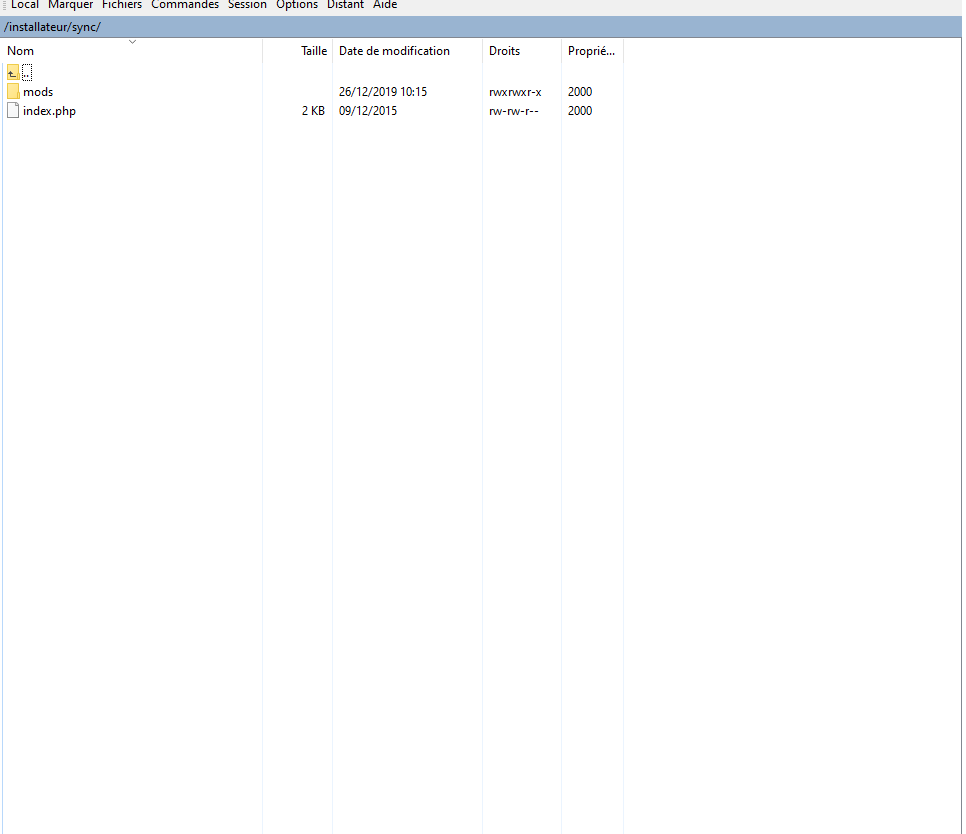Image resolution: width=966 pixels, height=834 pixels.
Task: Open the Options menu
Action: tap(297, 5)
